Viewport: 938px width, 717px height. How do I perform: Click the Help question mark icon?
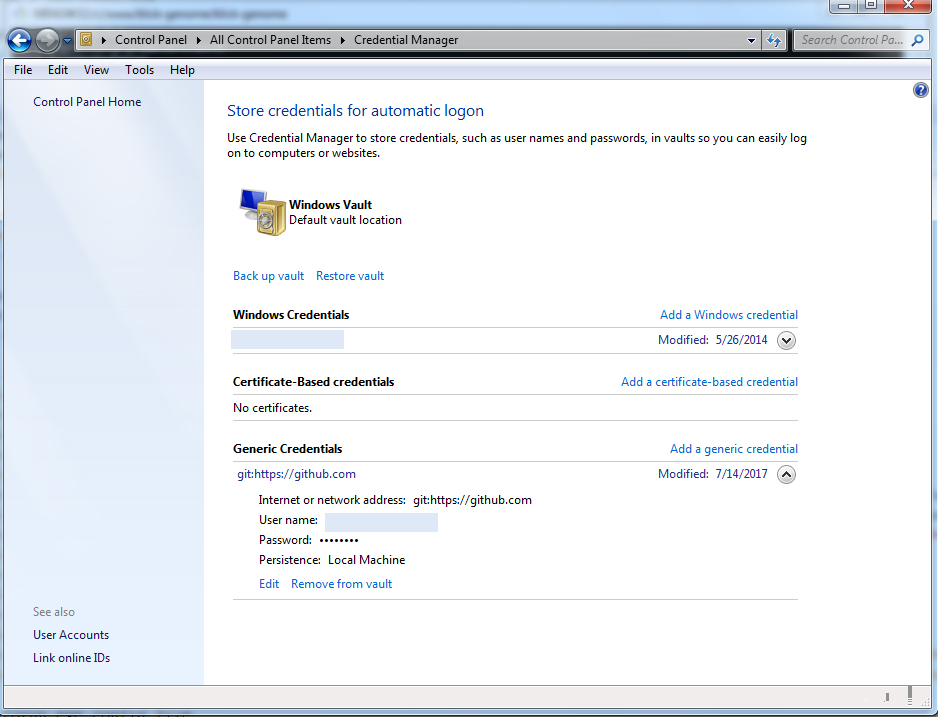[x=921, y=91]
